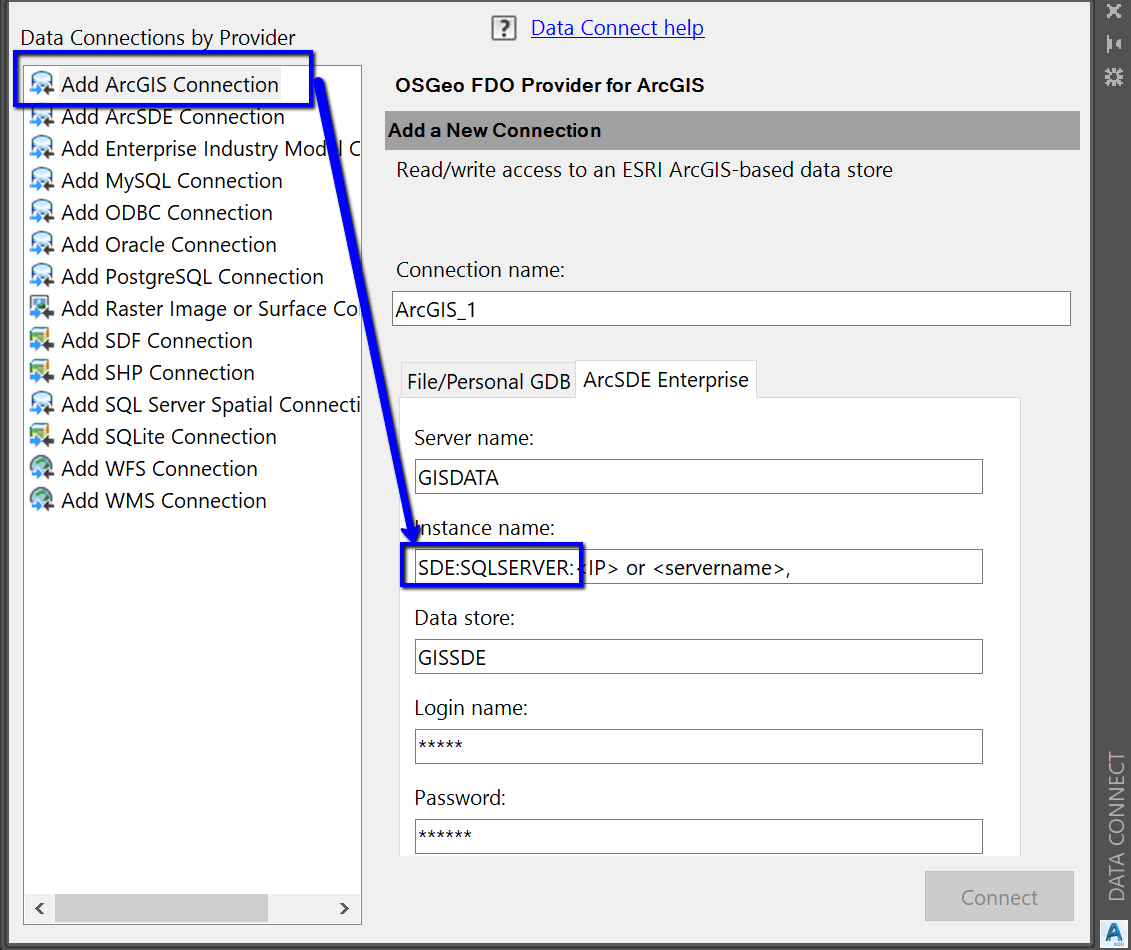Viewport: 1131px width, 950px height.
Task: Click the Instance name field
Action: tap(698, 567)
